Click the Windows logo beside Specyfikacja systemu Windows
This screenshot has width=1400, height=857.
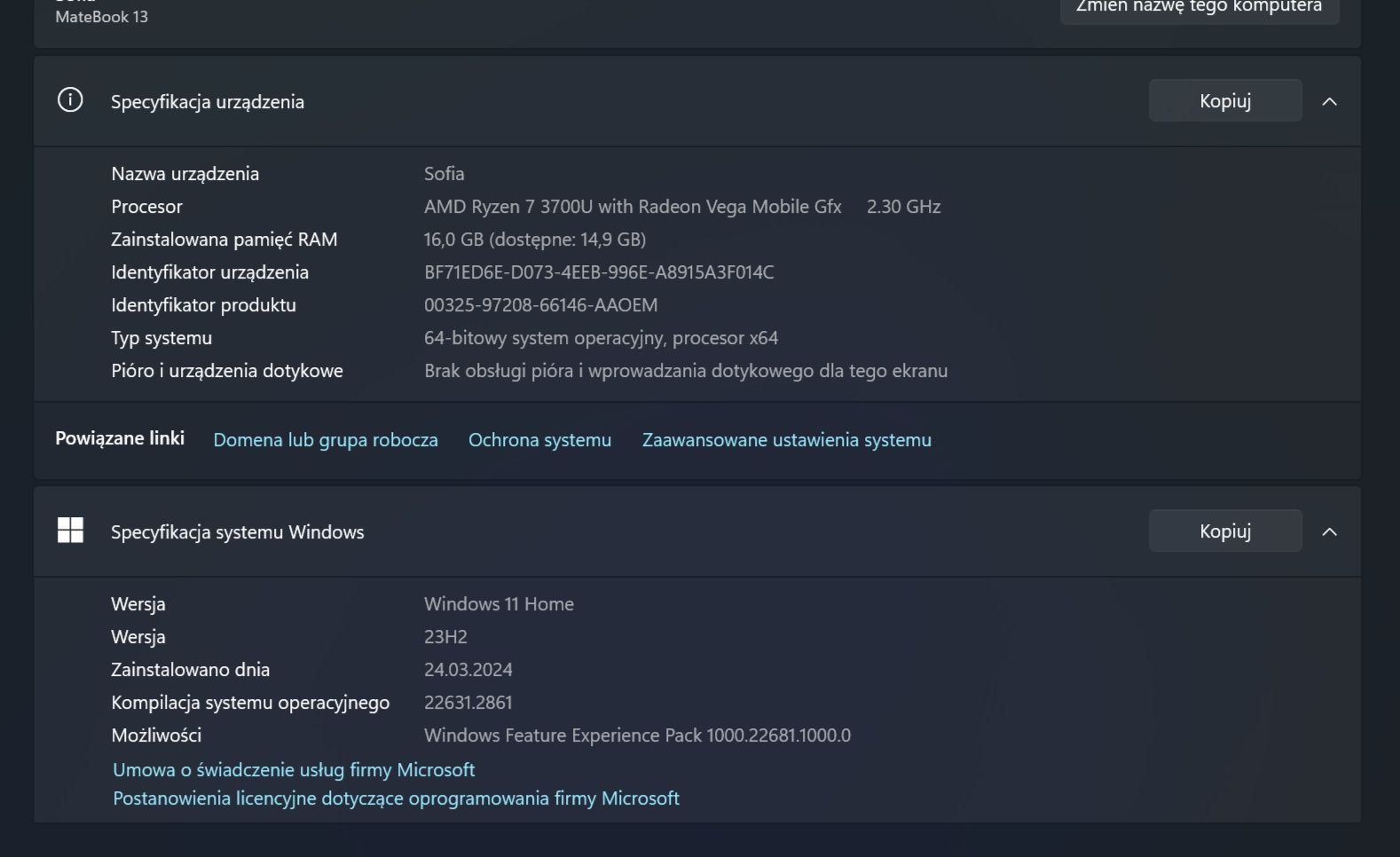click(70, 531)
